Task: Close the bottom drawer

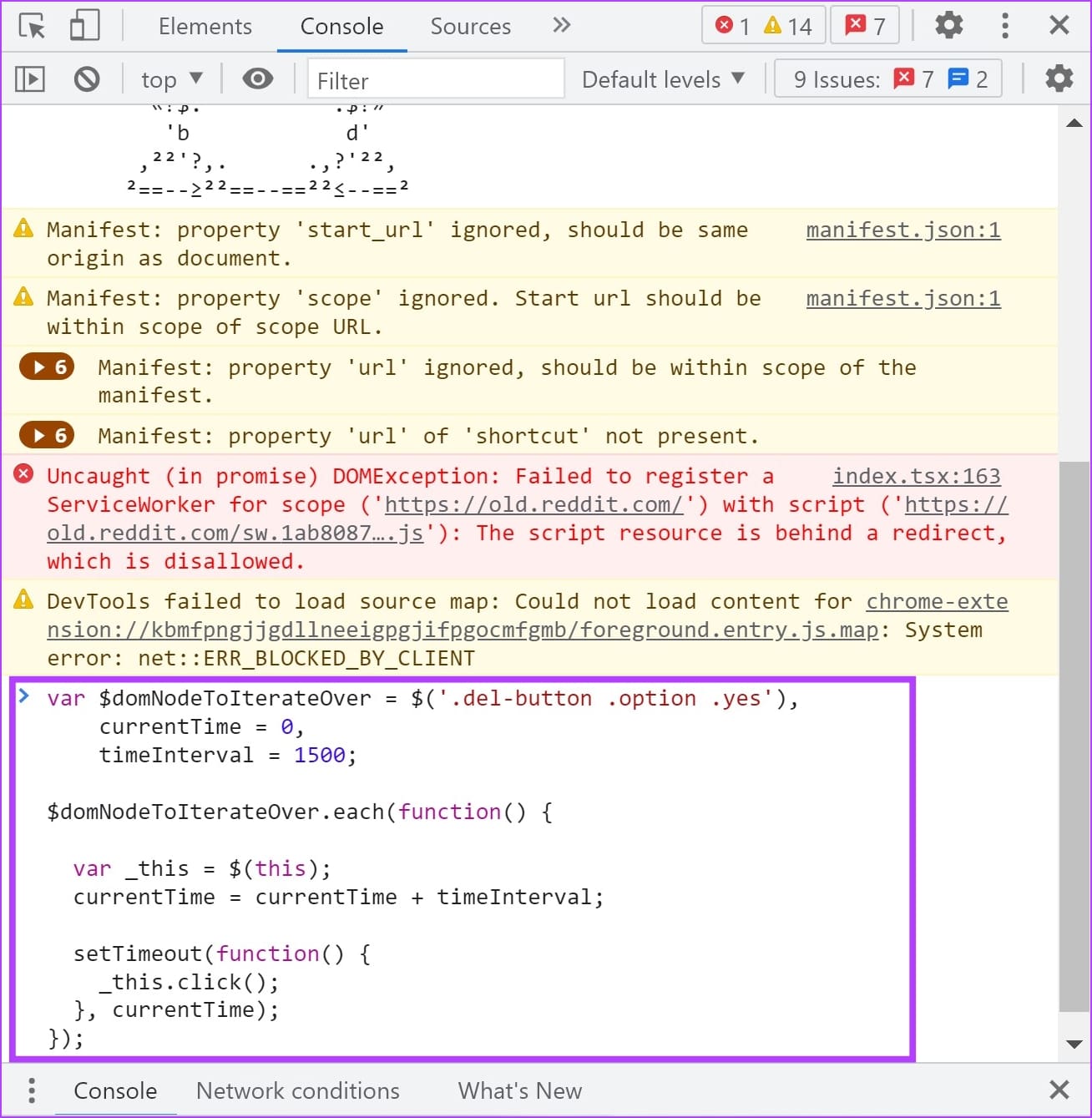Action: pos(1059,1090)
